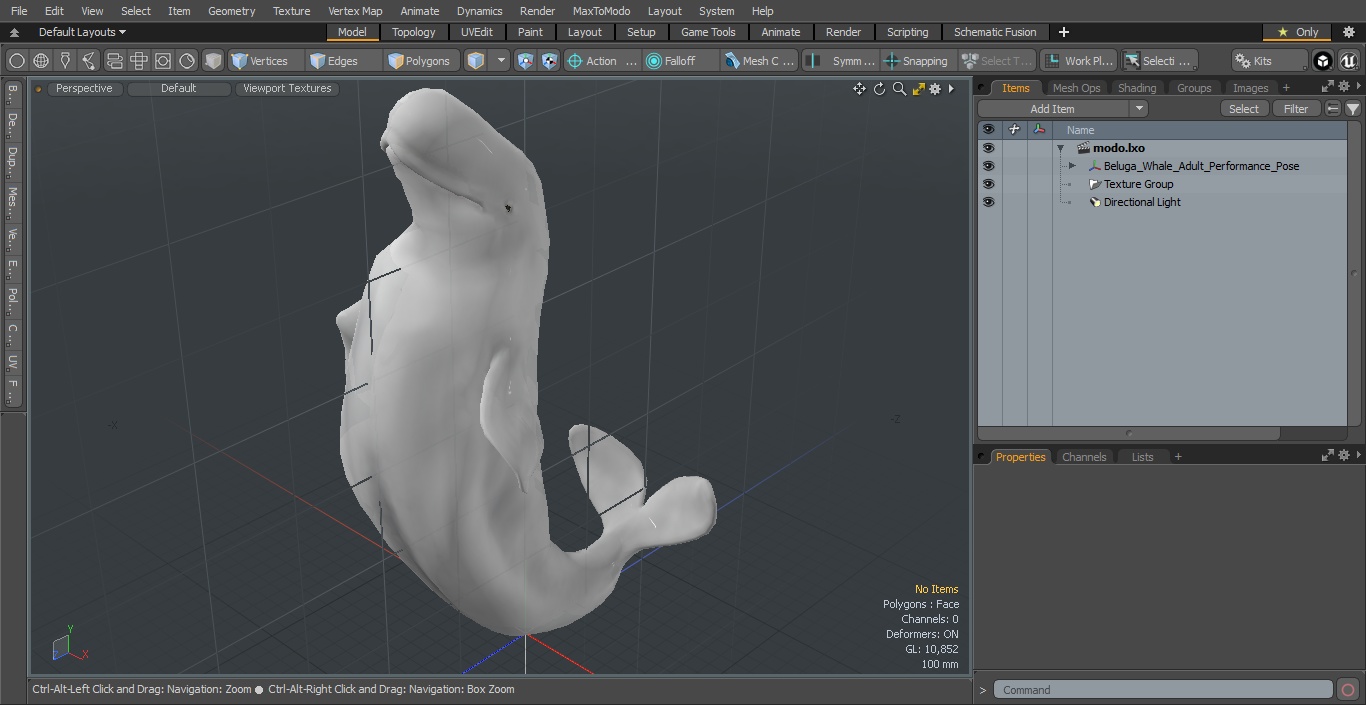
Task: Open the Falloff menu
Action: [x=681, y=61]
